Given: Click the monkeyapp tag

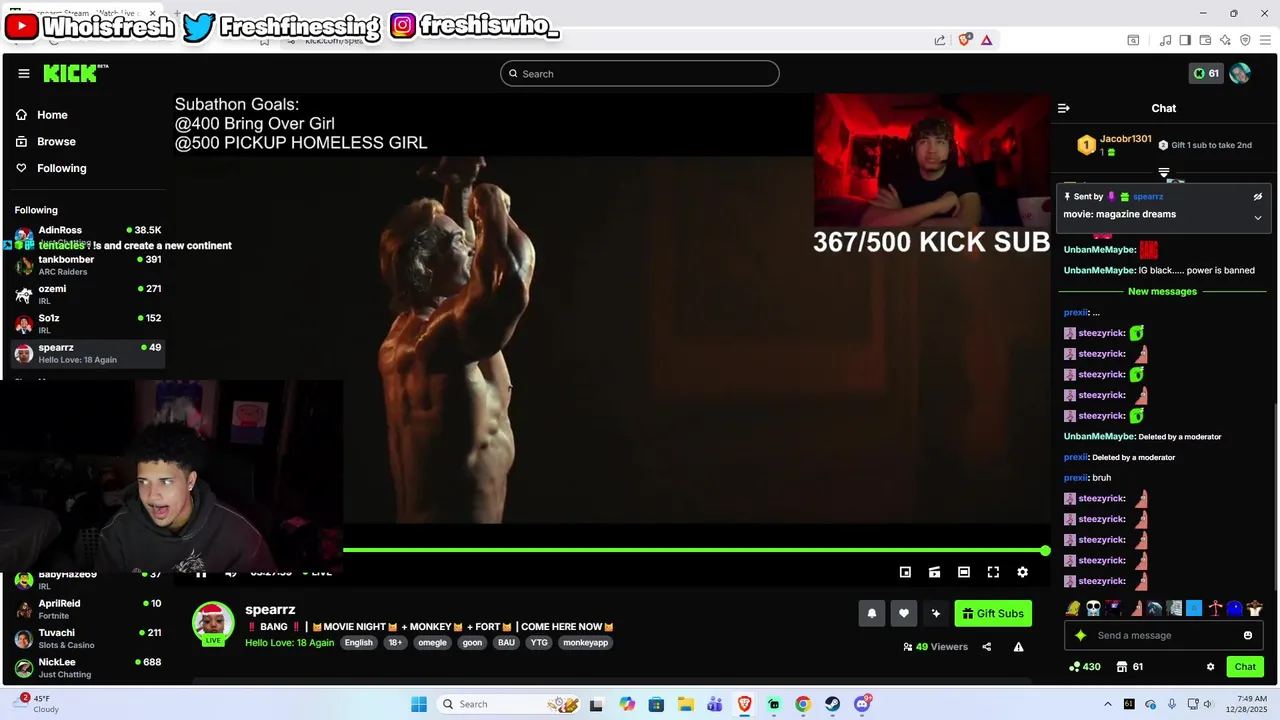Looking at the screenshot, I should pyautogui.click(x=585, y=643).
